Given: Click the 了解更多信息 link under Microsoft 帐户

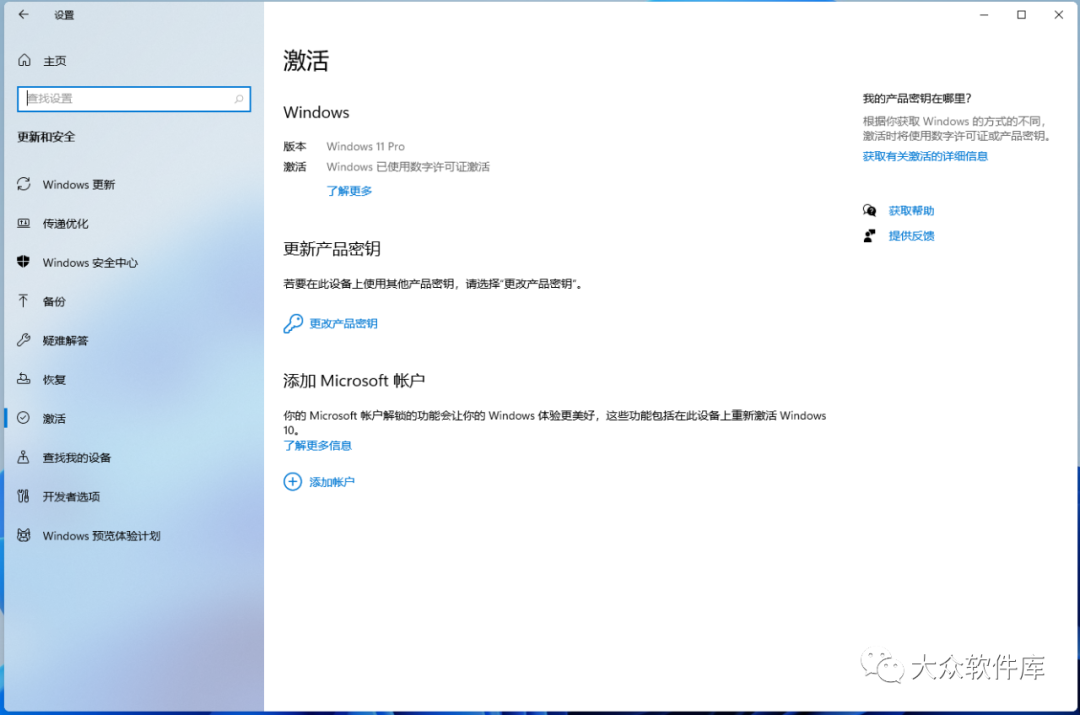Looking at the screenshot, I should (317, 445).
